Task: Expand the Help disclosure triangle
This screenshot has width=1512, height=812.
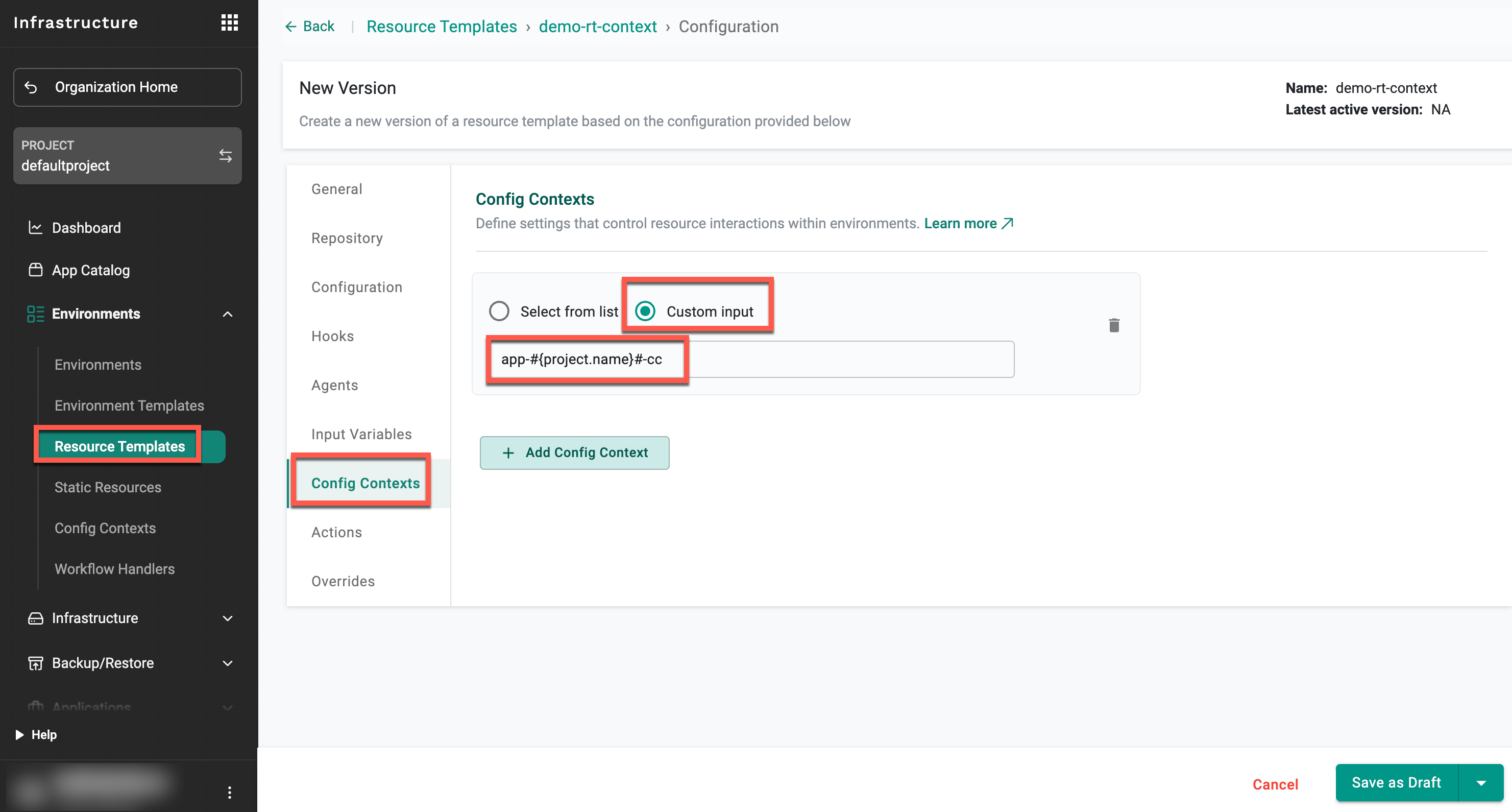Action: [19, 734]
